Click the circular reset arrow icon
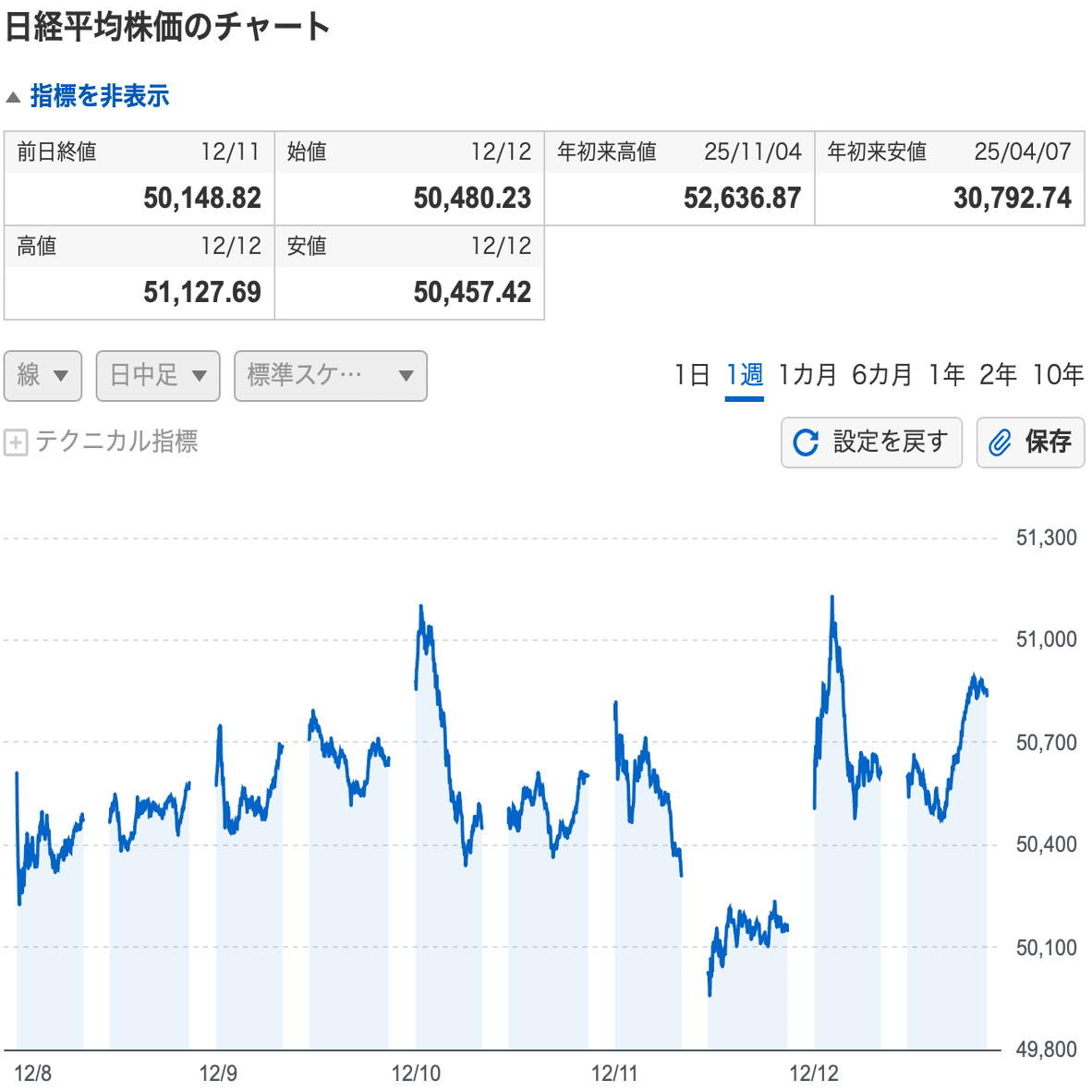1092x1092 pixels. click(806, 443)
